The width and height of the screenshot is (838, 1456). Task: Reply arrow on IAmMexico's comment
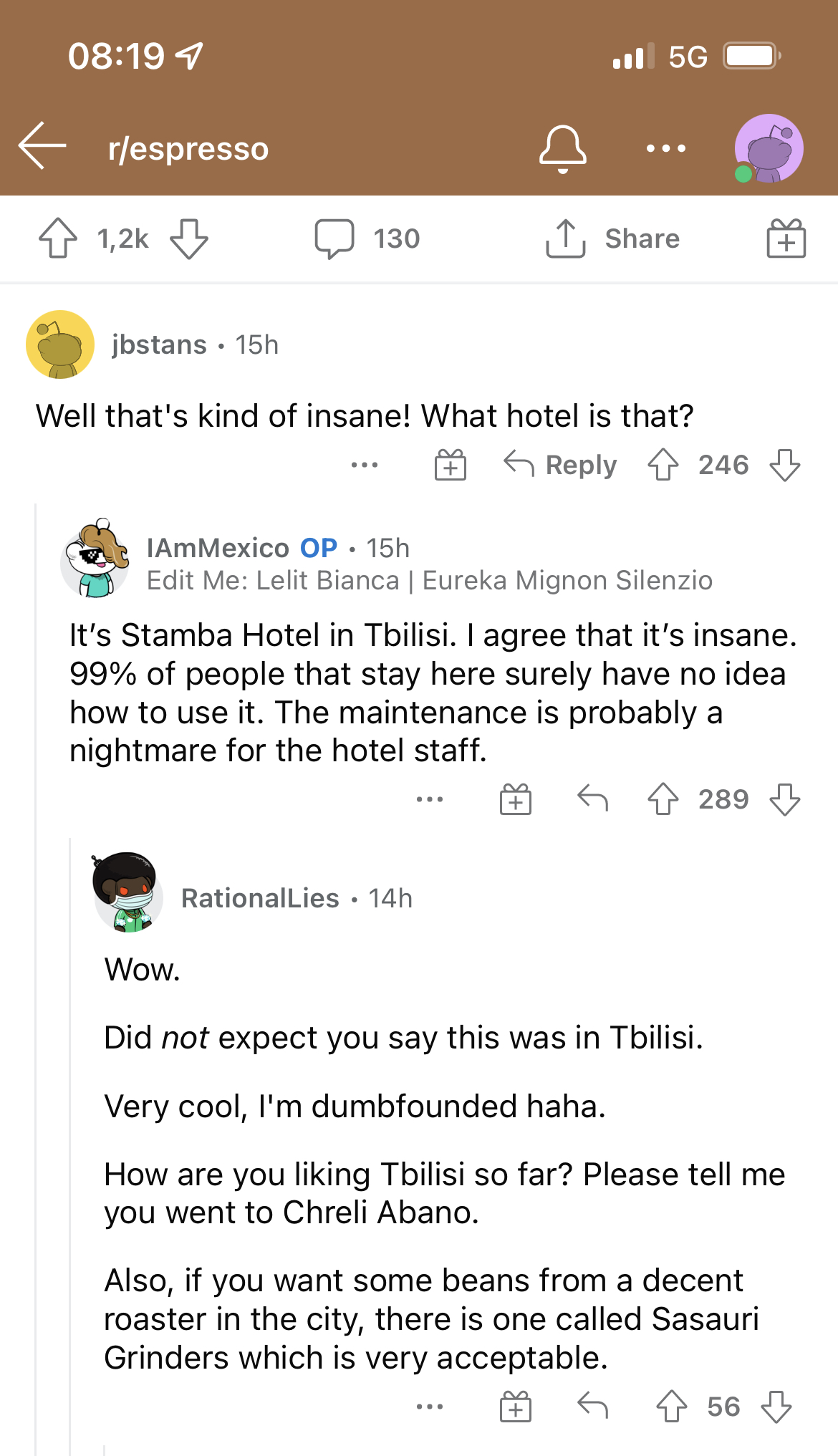592,799
